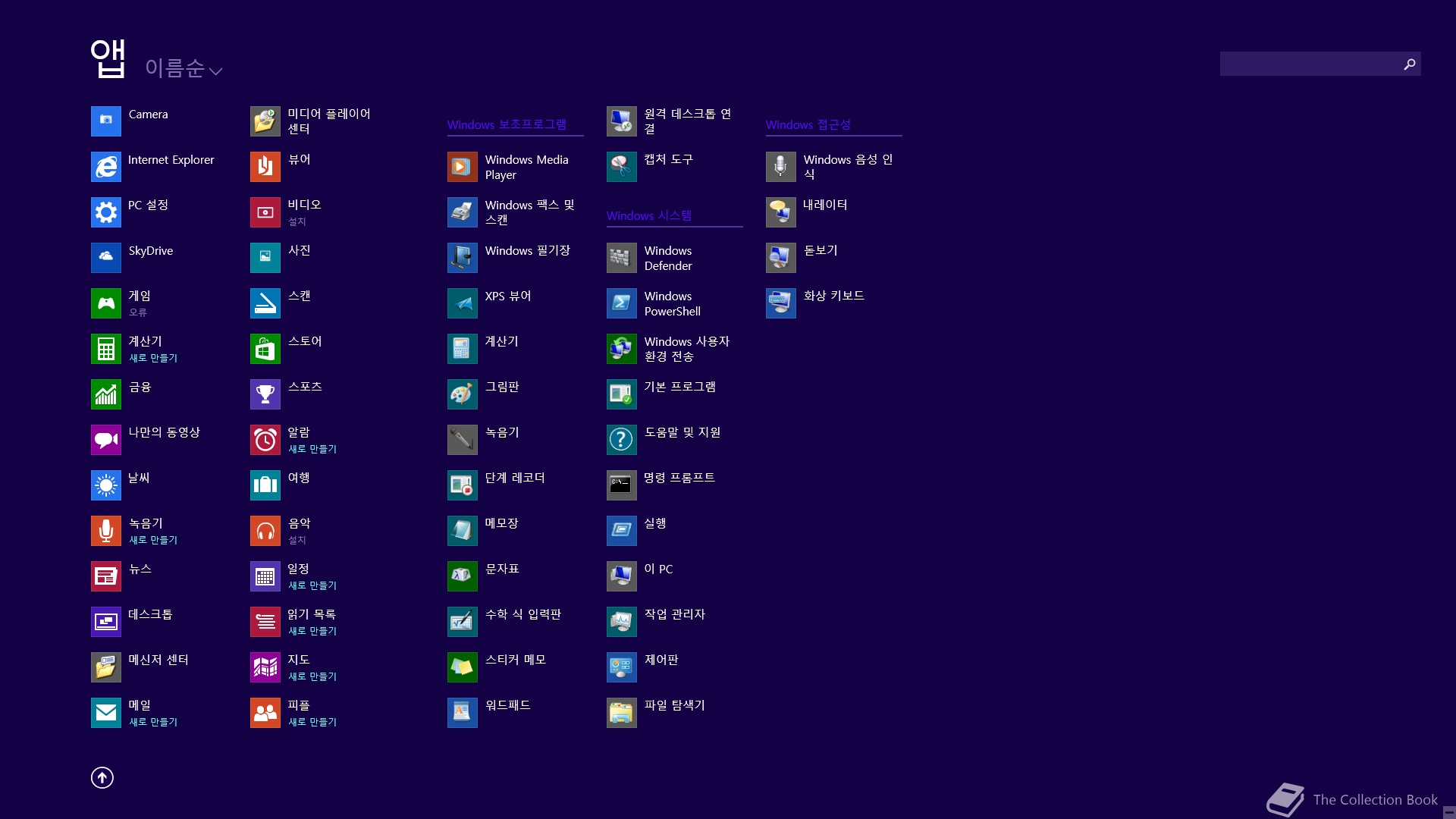Open the 명령 프롬프트 icon
This screenshot has width=1456, height=819.
[622, 485]
